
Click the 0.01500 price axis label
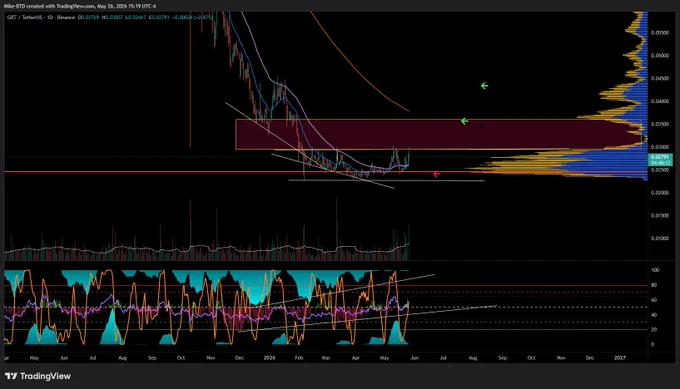point(660,216)
